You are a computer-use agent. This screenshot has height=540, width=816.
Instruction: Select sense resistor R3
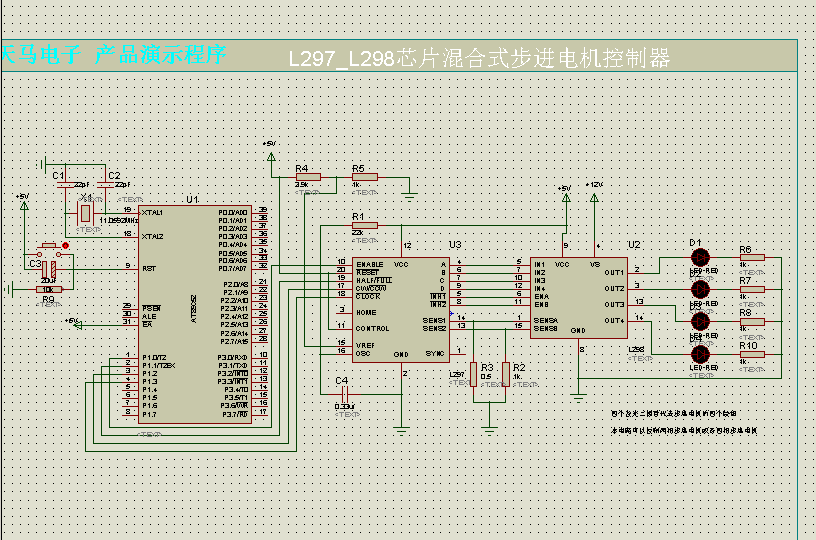click(474, 375)
